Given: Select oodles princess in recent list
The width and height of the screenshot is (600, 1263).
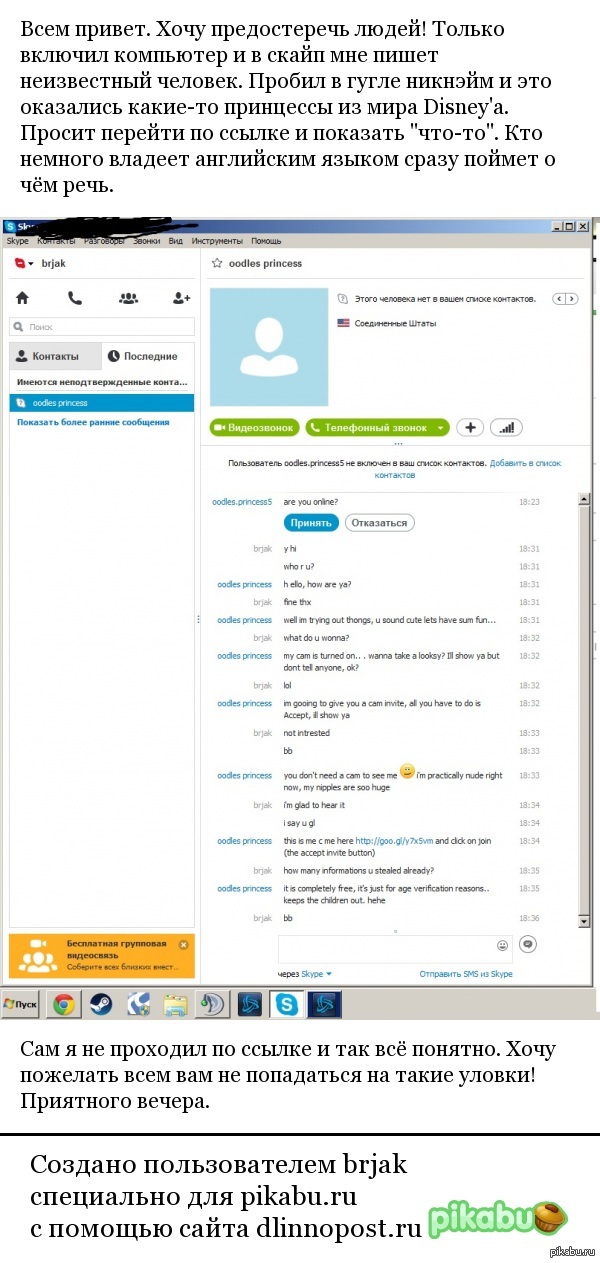Looking at the screenshot, I should [x=101, y=403].
